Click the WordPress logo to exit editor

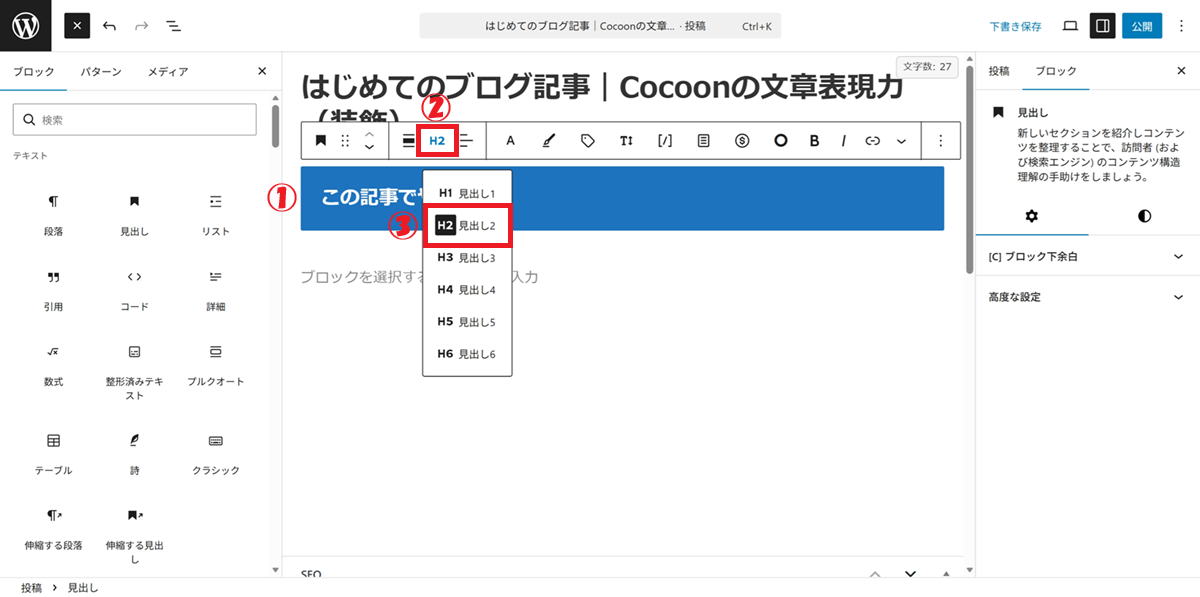(25, 26)
